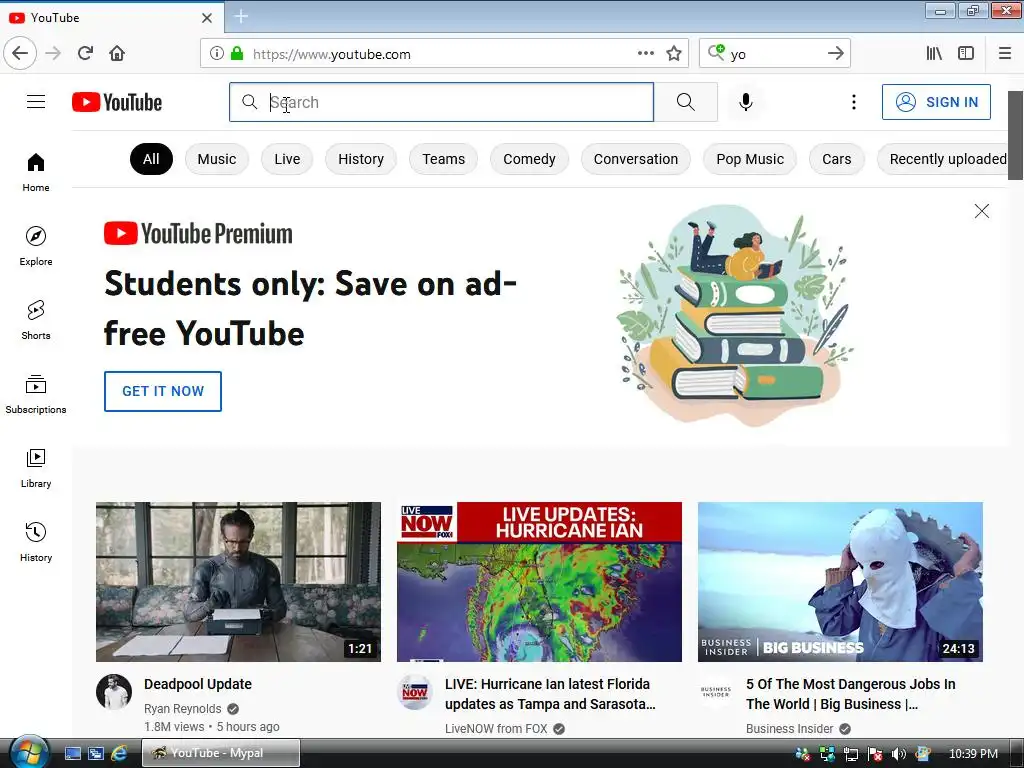Select the Teams filter chip
The image size is (1024, 768).
[443, 159]
